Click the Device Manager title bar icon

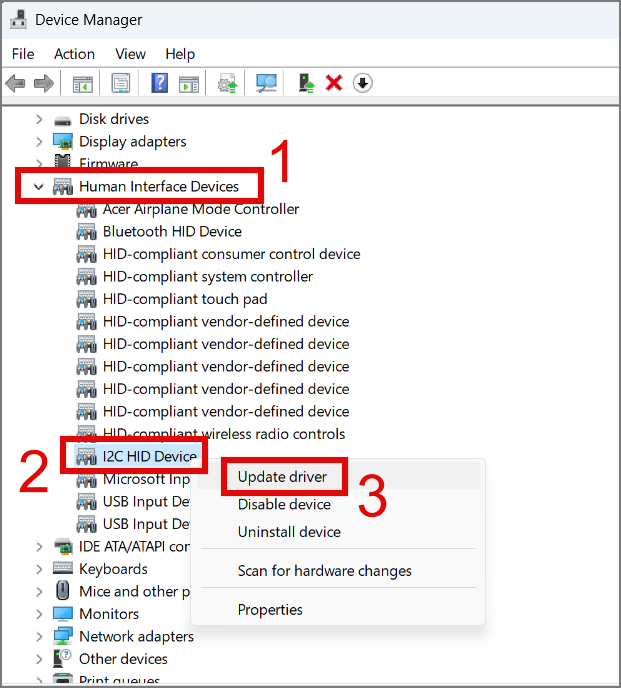click(18, 20)
